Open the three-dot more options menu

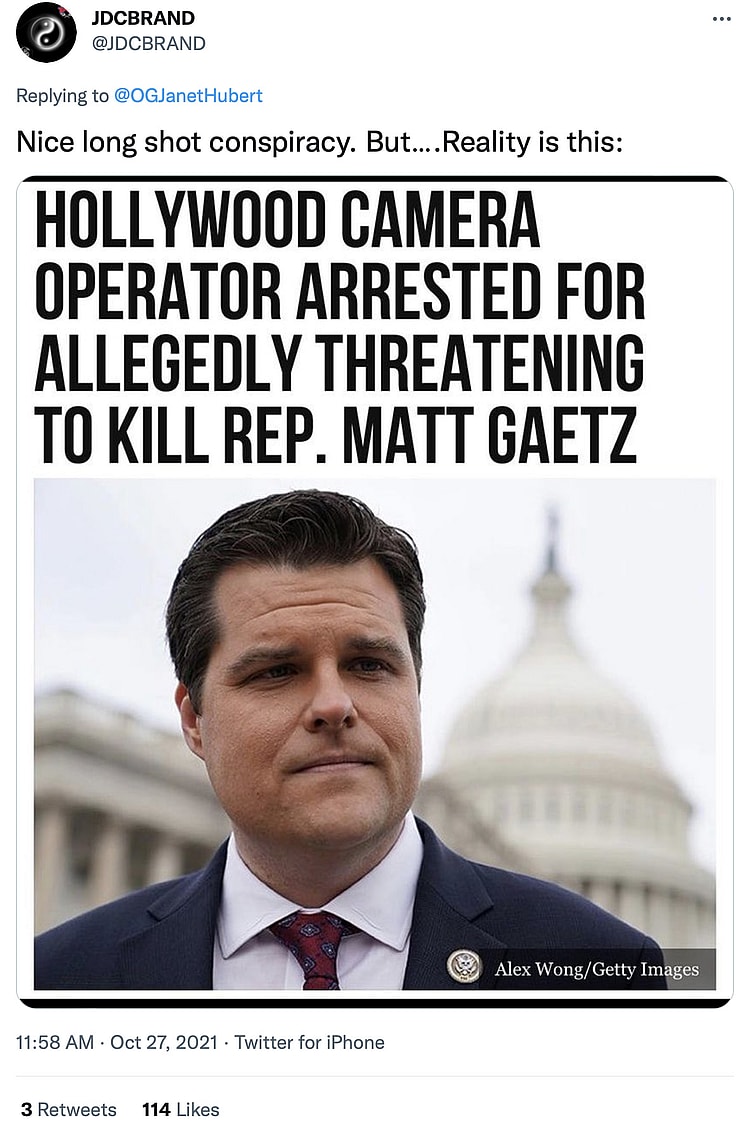point(721,19)
